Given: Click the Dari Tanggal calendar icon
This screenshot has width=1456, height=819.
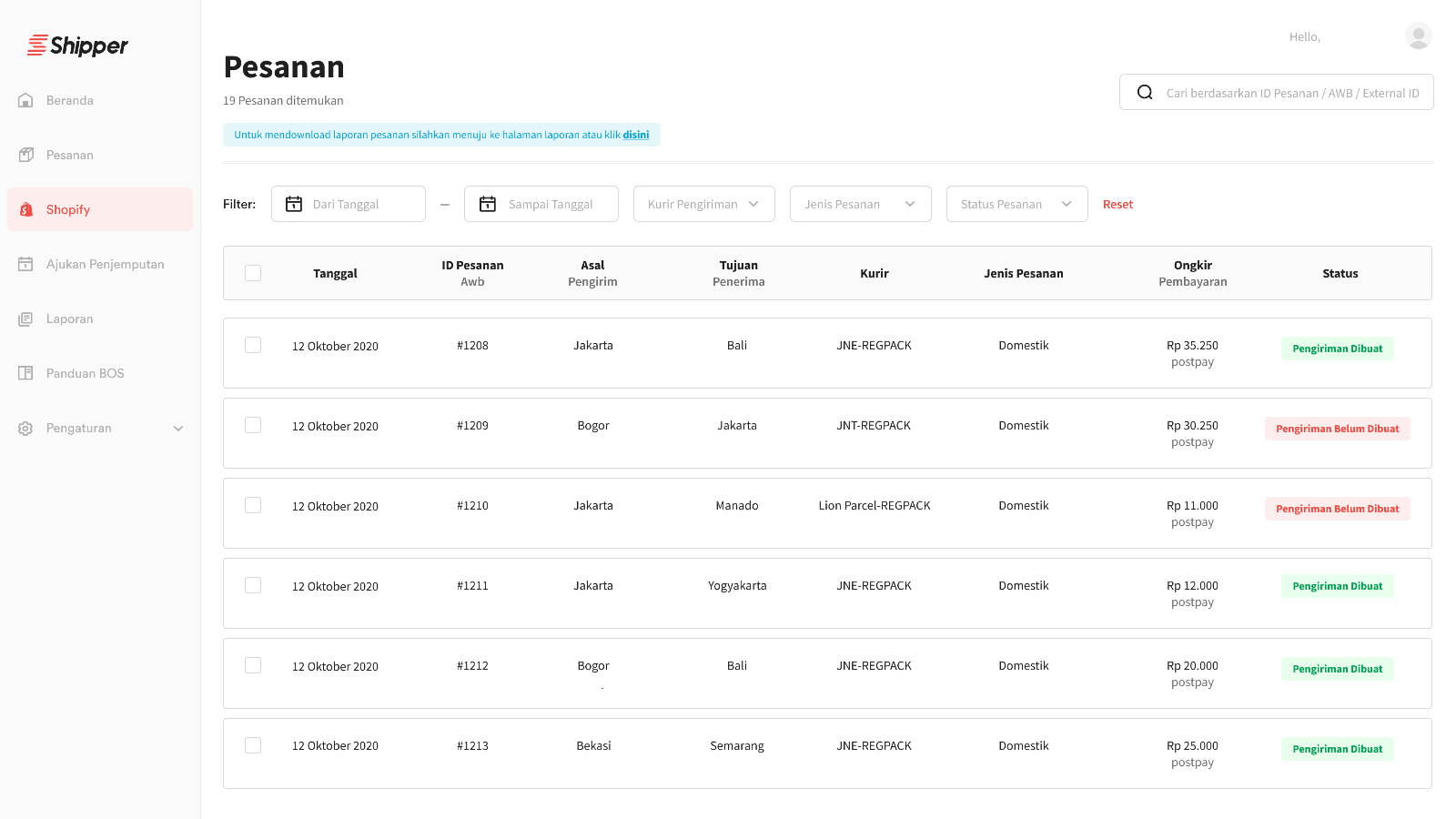Looking at the screenshot, I should 294,204.
